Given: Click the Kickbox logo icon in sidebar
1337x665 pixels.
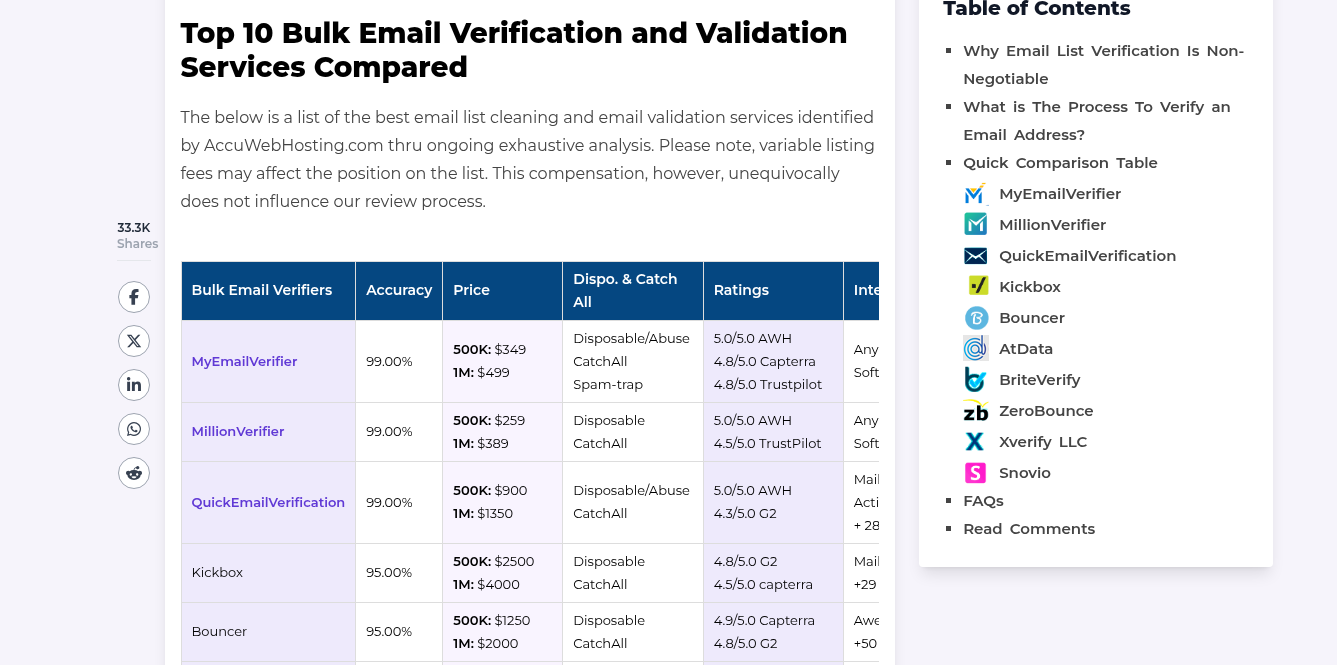Looking at the screenshot, I should tap(975, 287).
